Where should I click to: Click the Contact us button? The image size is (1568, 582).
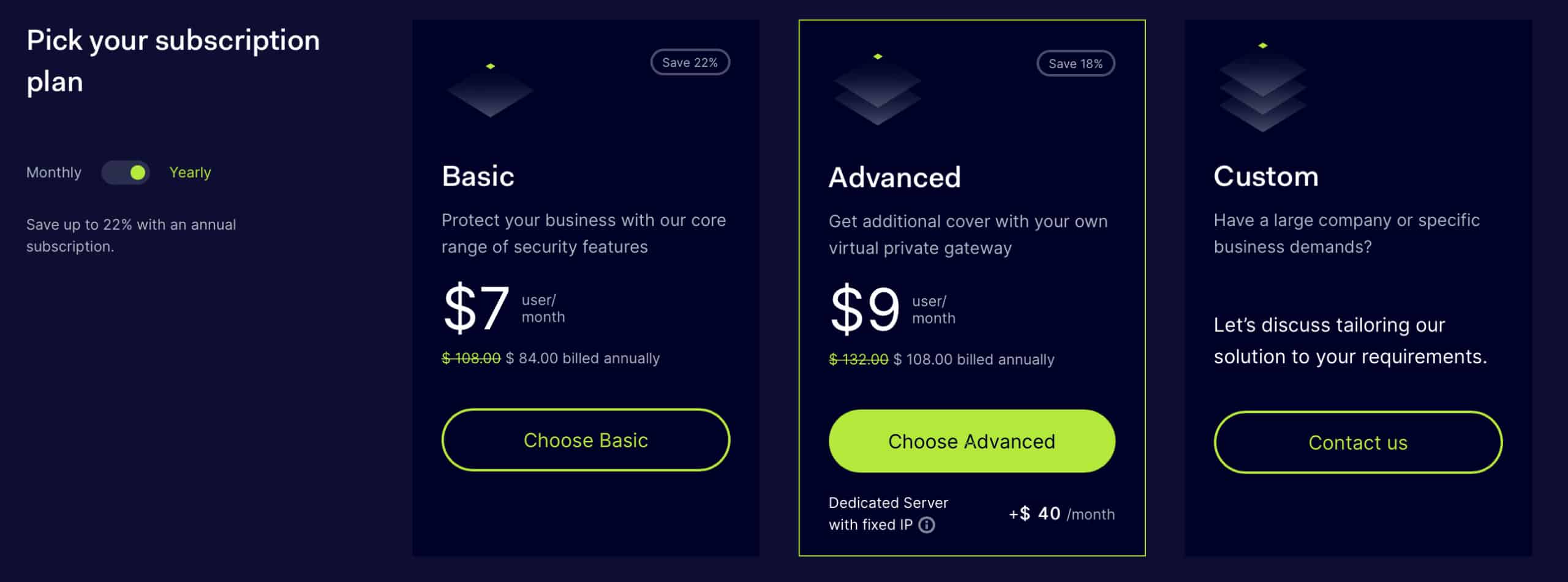coord(1358,442)
